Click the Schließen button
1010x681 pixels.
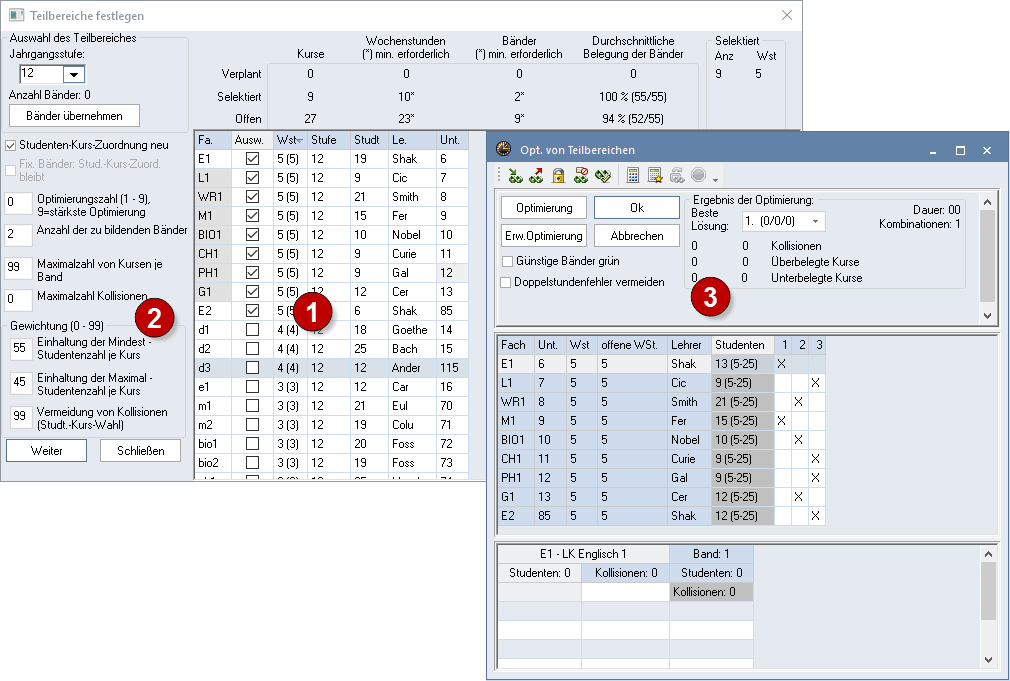pos(140,450)
